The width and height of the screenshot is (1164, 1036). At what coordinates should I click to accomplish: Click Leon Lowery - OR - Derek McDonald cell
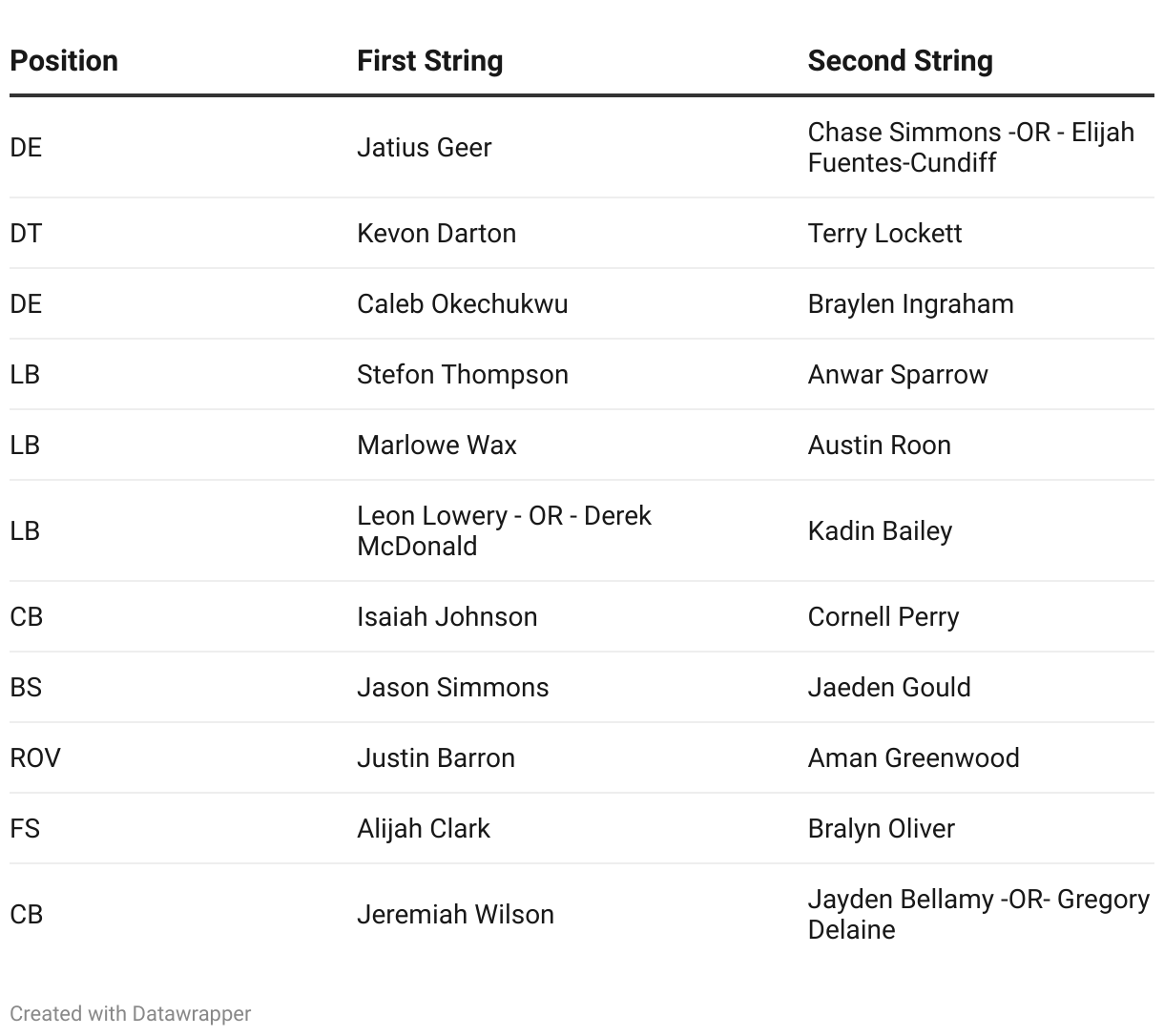pos(504,530)
